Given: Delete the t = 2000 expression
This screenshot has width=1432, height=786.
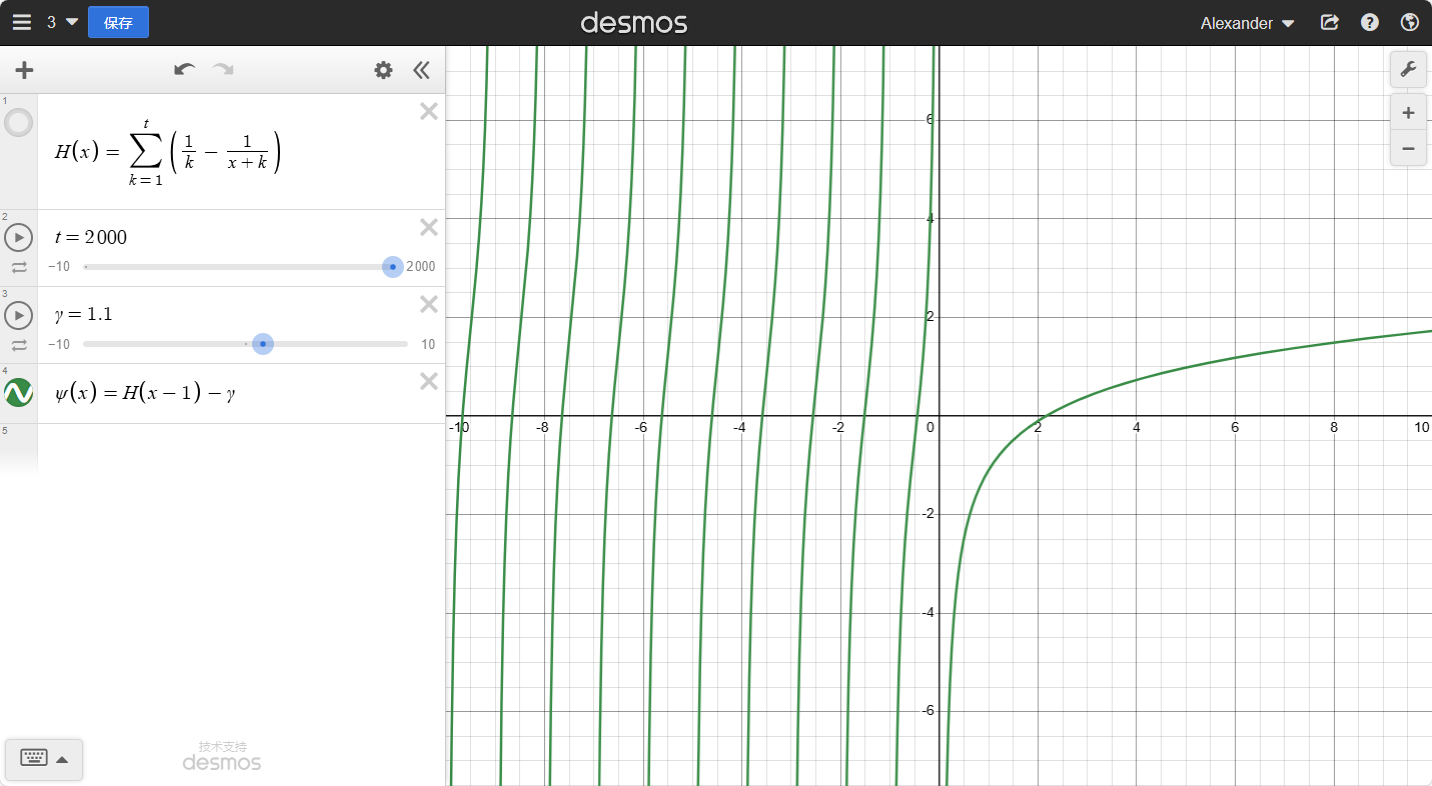Looking at the screenshot, I should pos(429,227).
